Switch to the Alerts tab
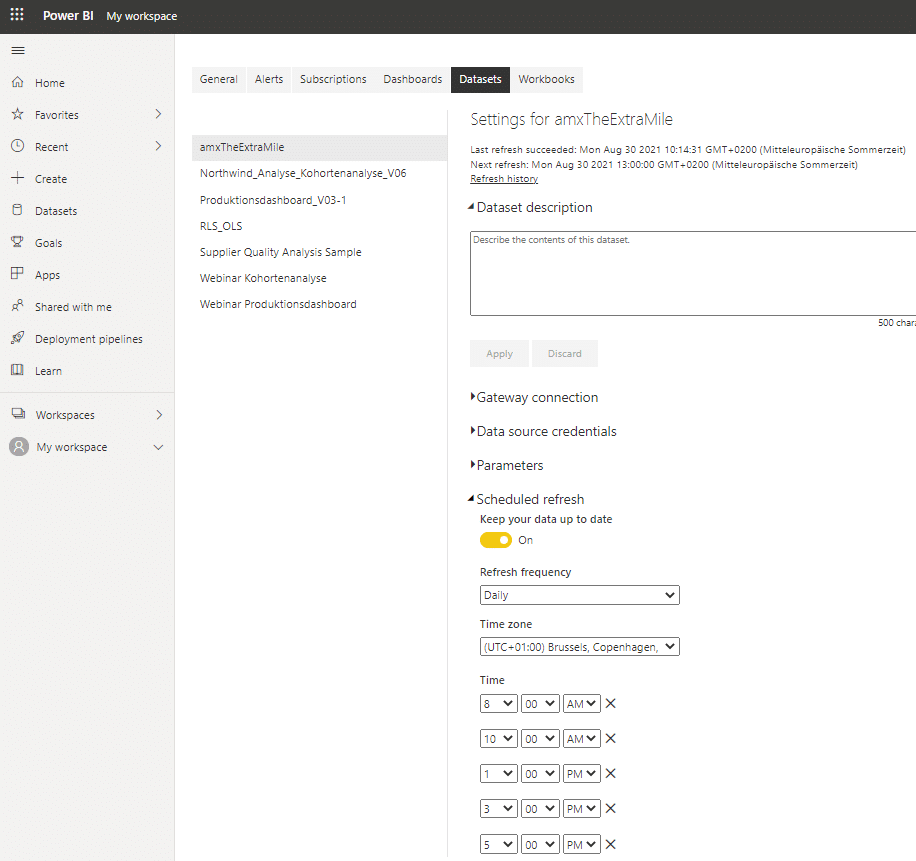This screenshot has height=861, width=916. click(x=269, y=79)
